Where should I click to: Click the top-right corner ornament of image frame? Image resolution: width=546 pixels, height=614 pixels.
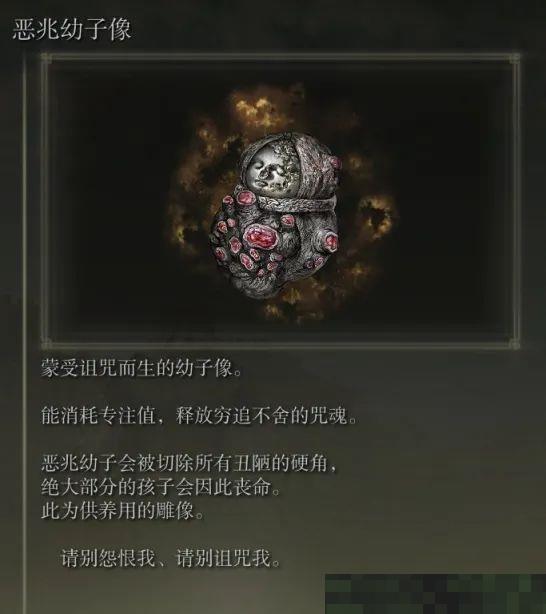(515, 58)
